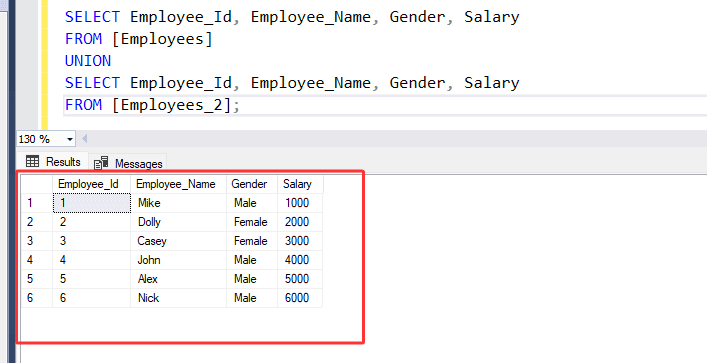Click the horizontal scrollbar left arrow
Viewport: 707px width, 363px height.
84,139
